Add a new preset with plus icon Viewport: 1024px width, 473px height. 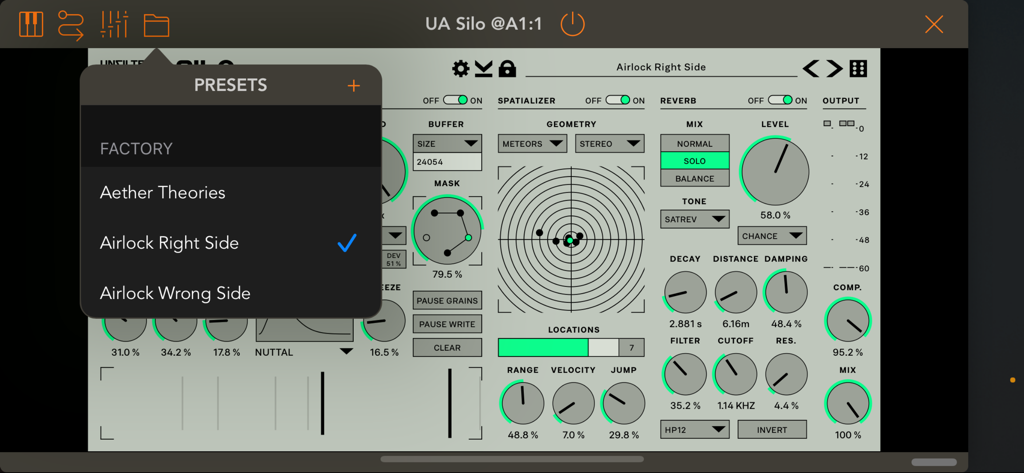point(353,86)
